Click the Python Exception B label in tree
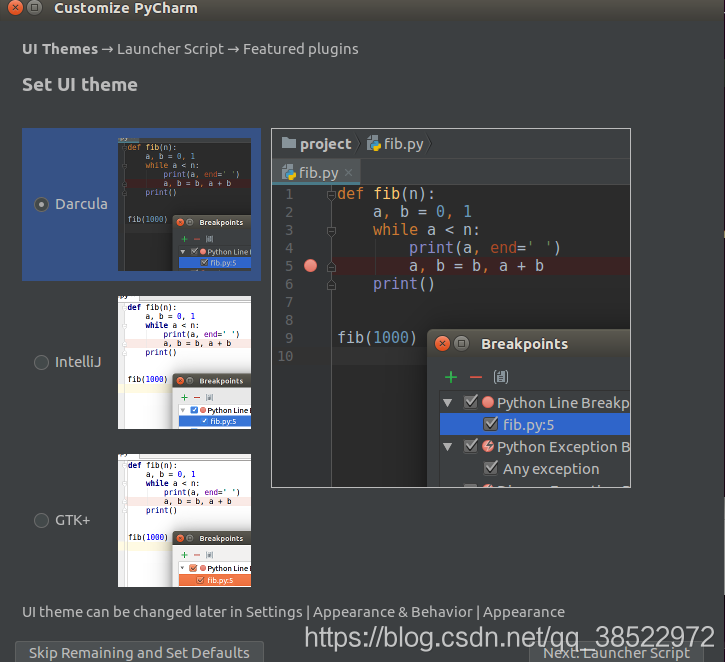The width and height of the screenshot is (725, 662). pos(563,447)
